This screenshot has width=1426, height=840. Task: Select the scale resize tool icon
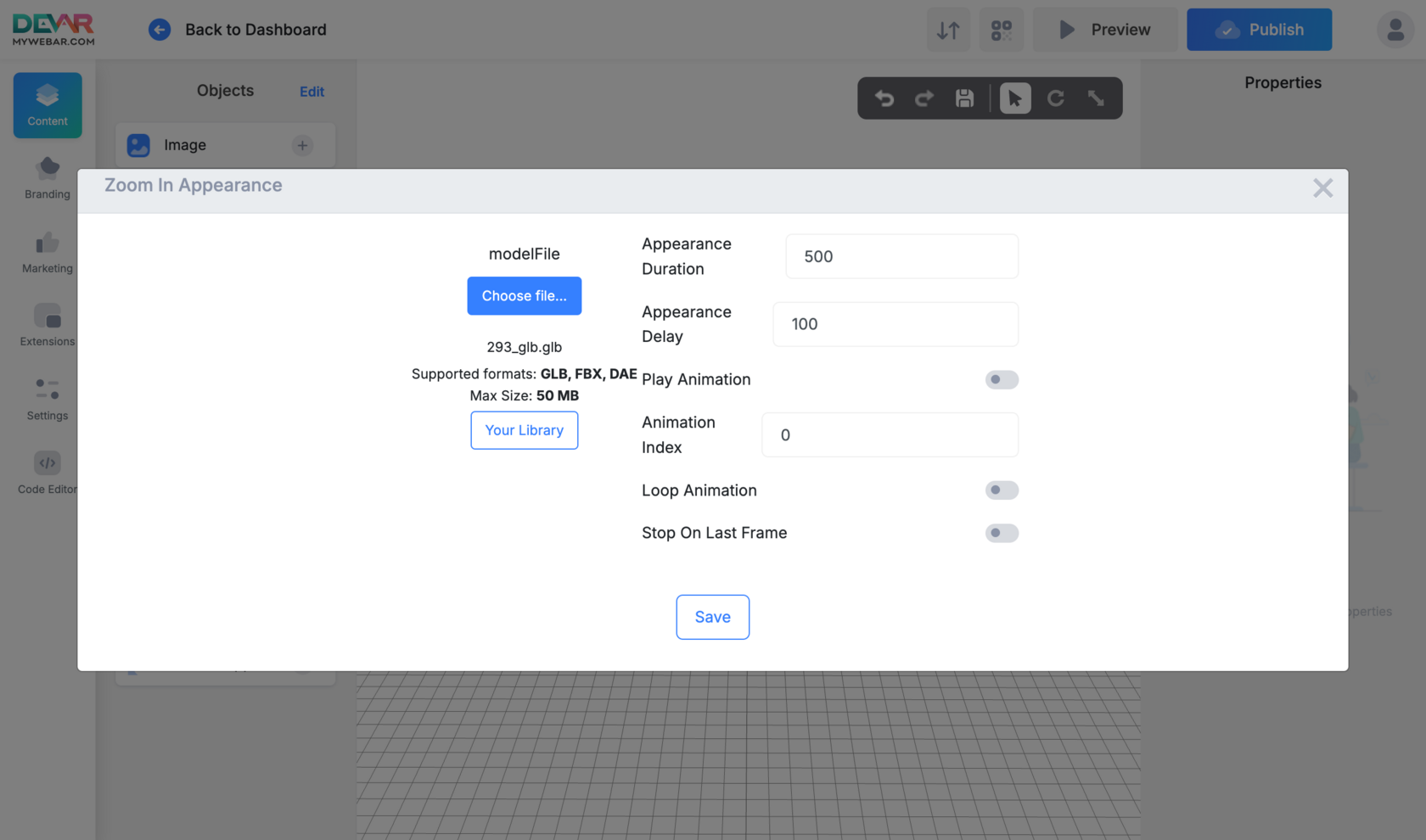point(1096,98)
